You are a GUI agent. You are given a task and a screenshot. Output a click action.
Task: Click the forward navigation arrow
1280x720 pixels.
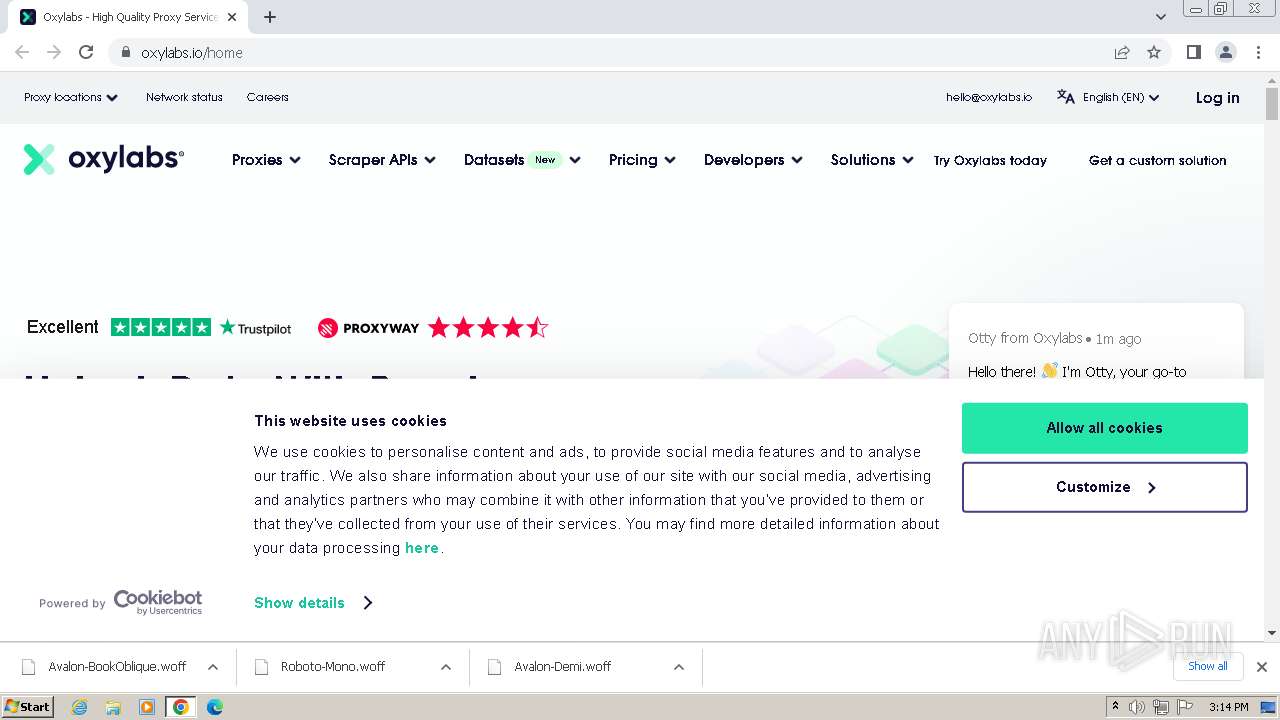coord(54,52)
